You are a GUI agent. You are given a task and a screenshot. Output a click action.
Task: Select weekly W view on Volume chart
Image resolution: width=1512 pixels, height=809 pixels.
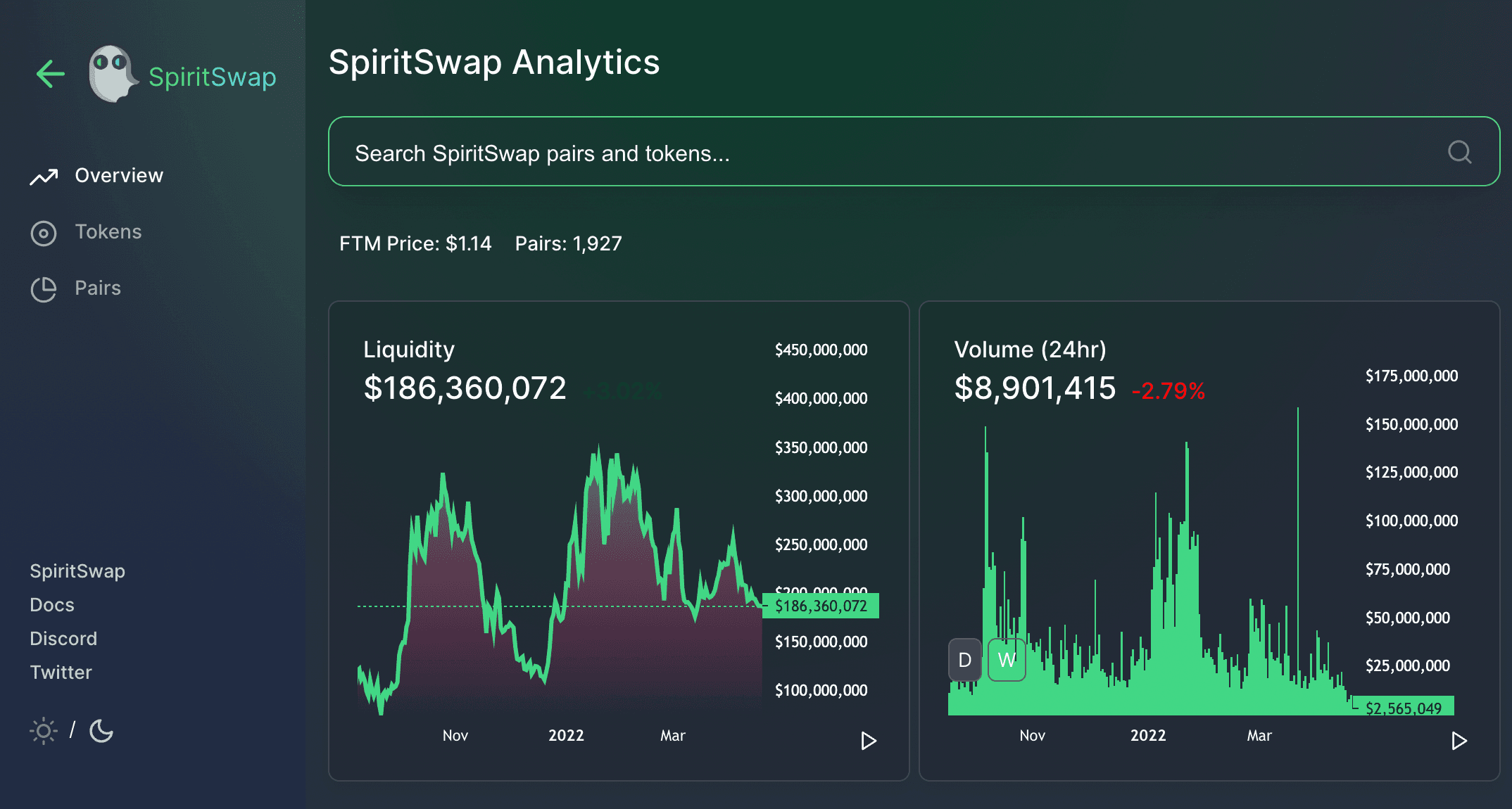[1007, 660]
